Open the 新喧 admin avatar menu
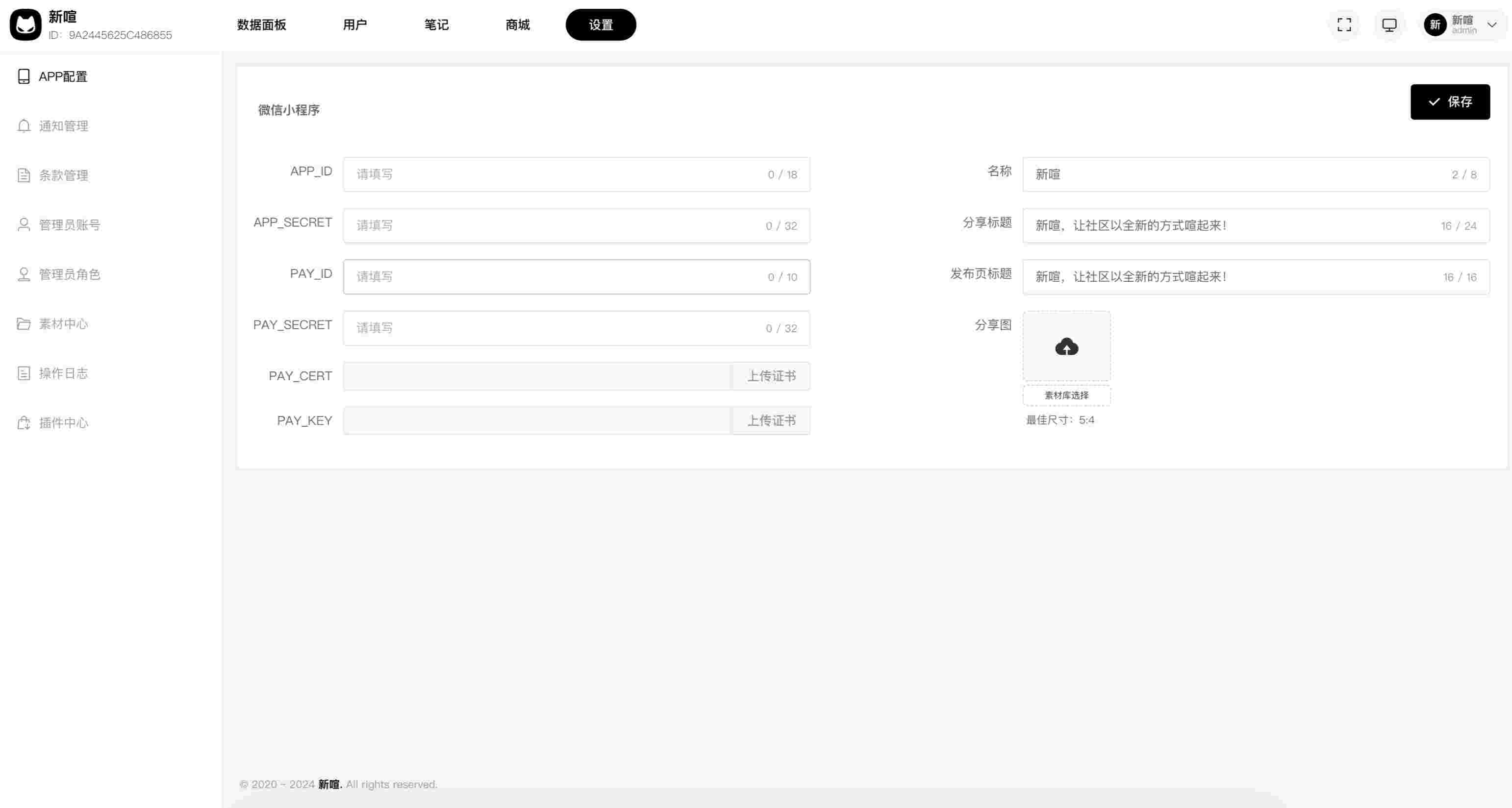 click(x=1435, y=24)
